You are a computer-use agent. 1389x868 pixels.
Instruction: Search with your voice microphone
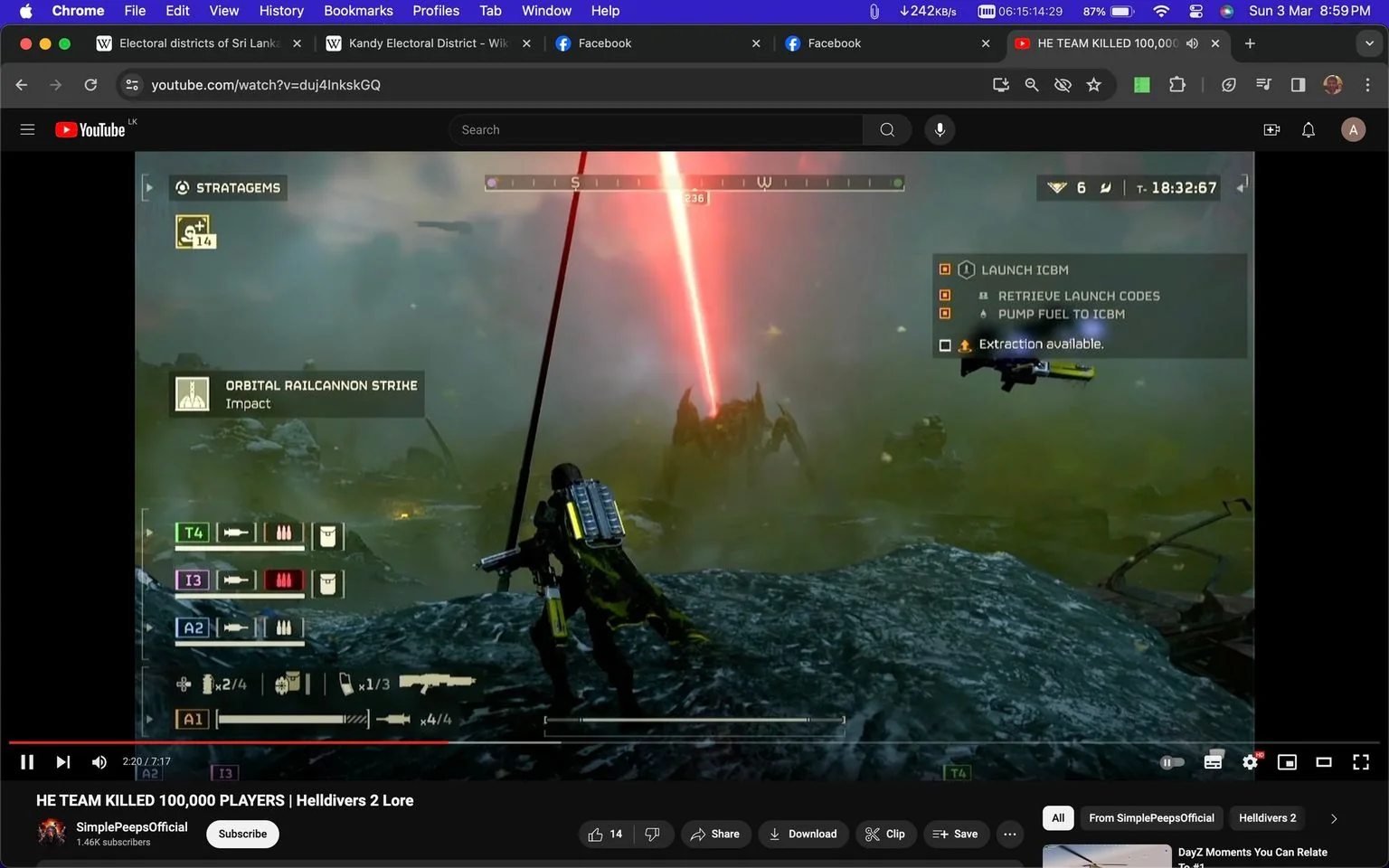[940, 129]
